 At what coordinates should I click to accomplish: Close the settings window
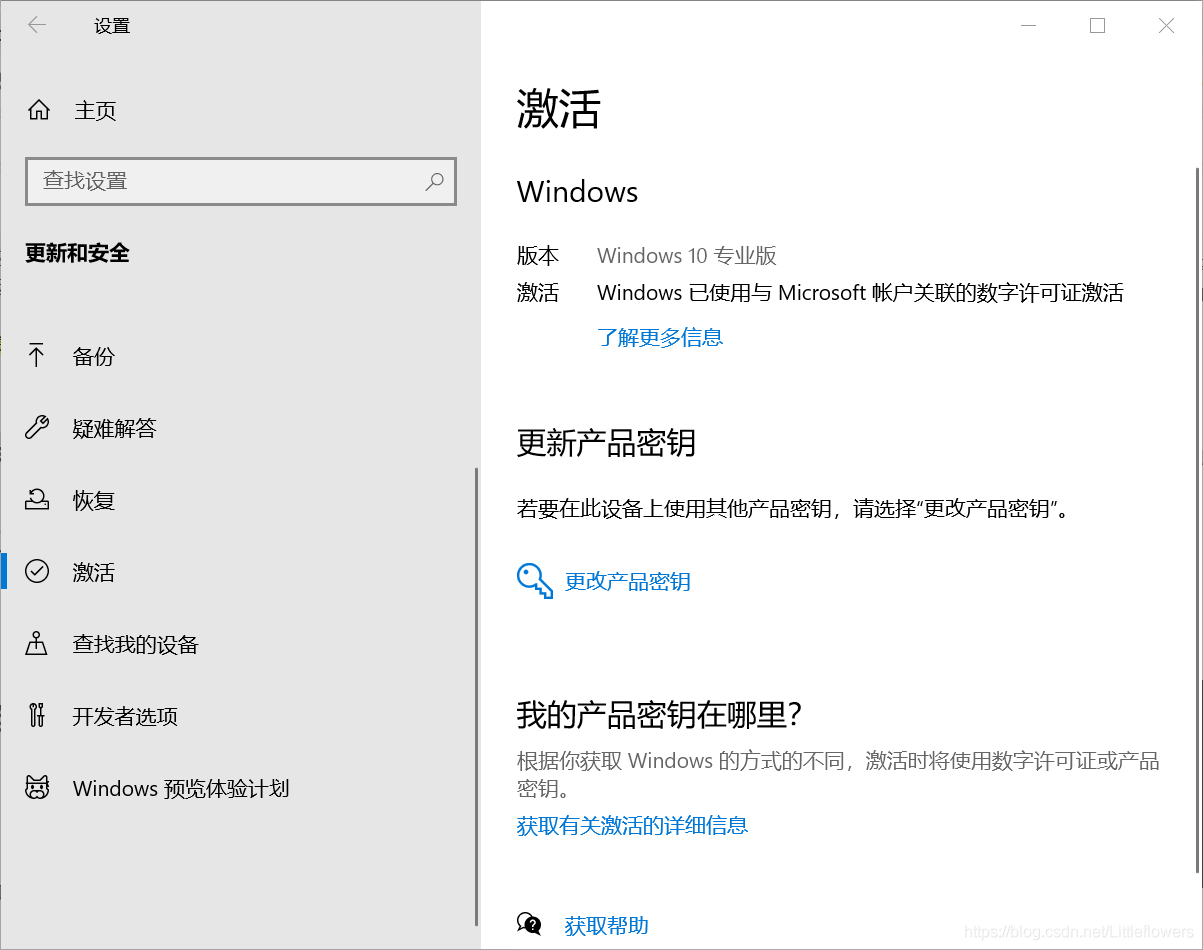click(x=1166, y=26)
